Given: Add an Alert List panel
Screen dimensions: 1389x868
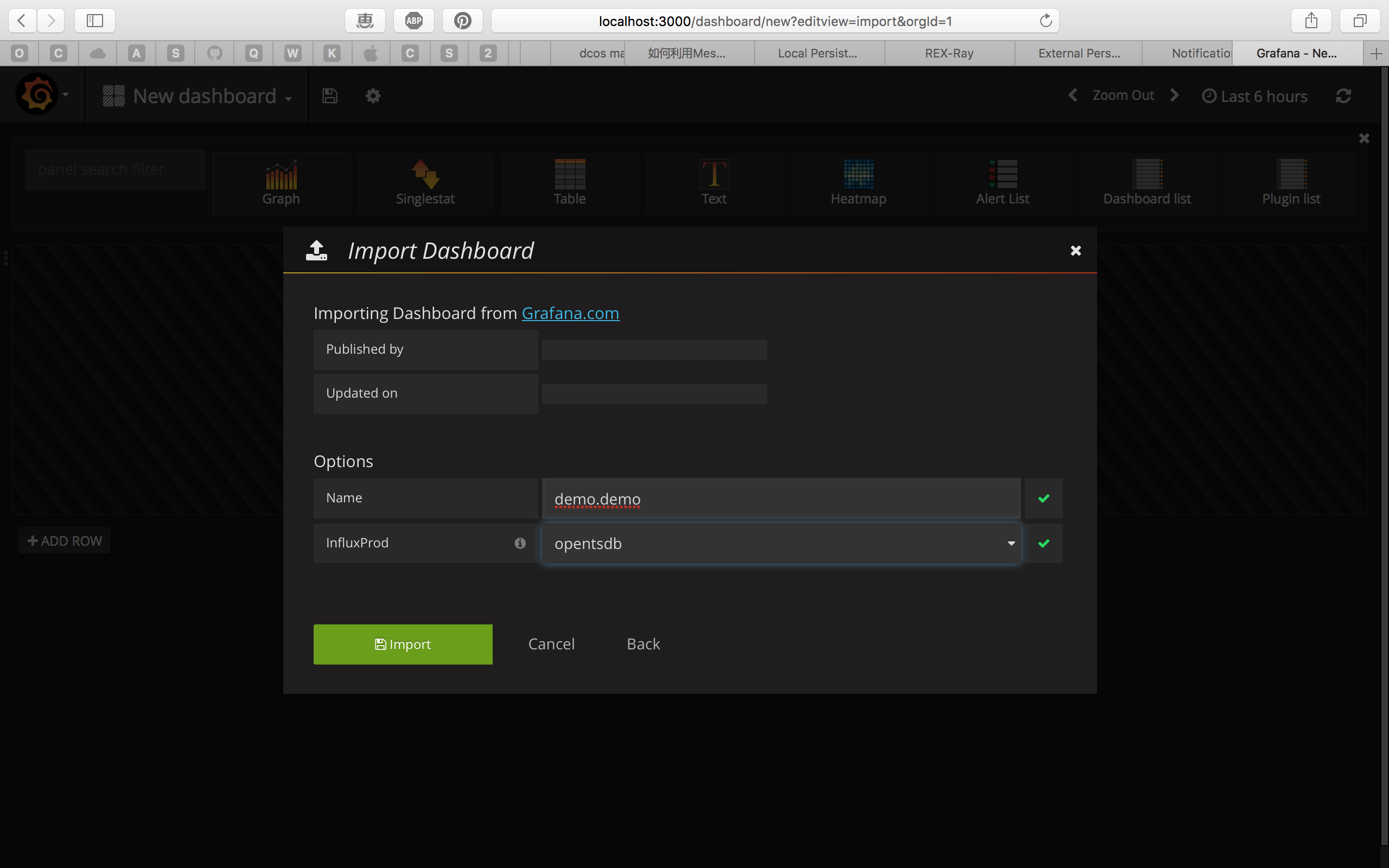Looking at the screenshot, I should [x=1003, y=183].
